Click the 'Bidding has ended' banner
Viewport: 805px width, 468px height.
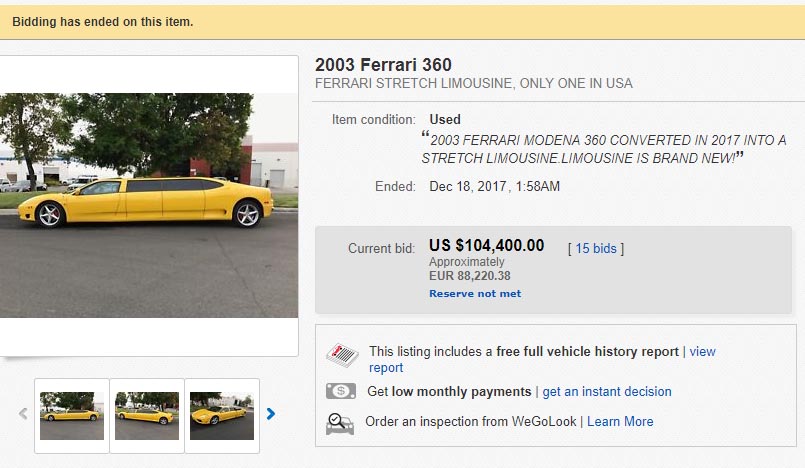tap(103, 21)
